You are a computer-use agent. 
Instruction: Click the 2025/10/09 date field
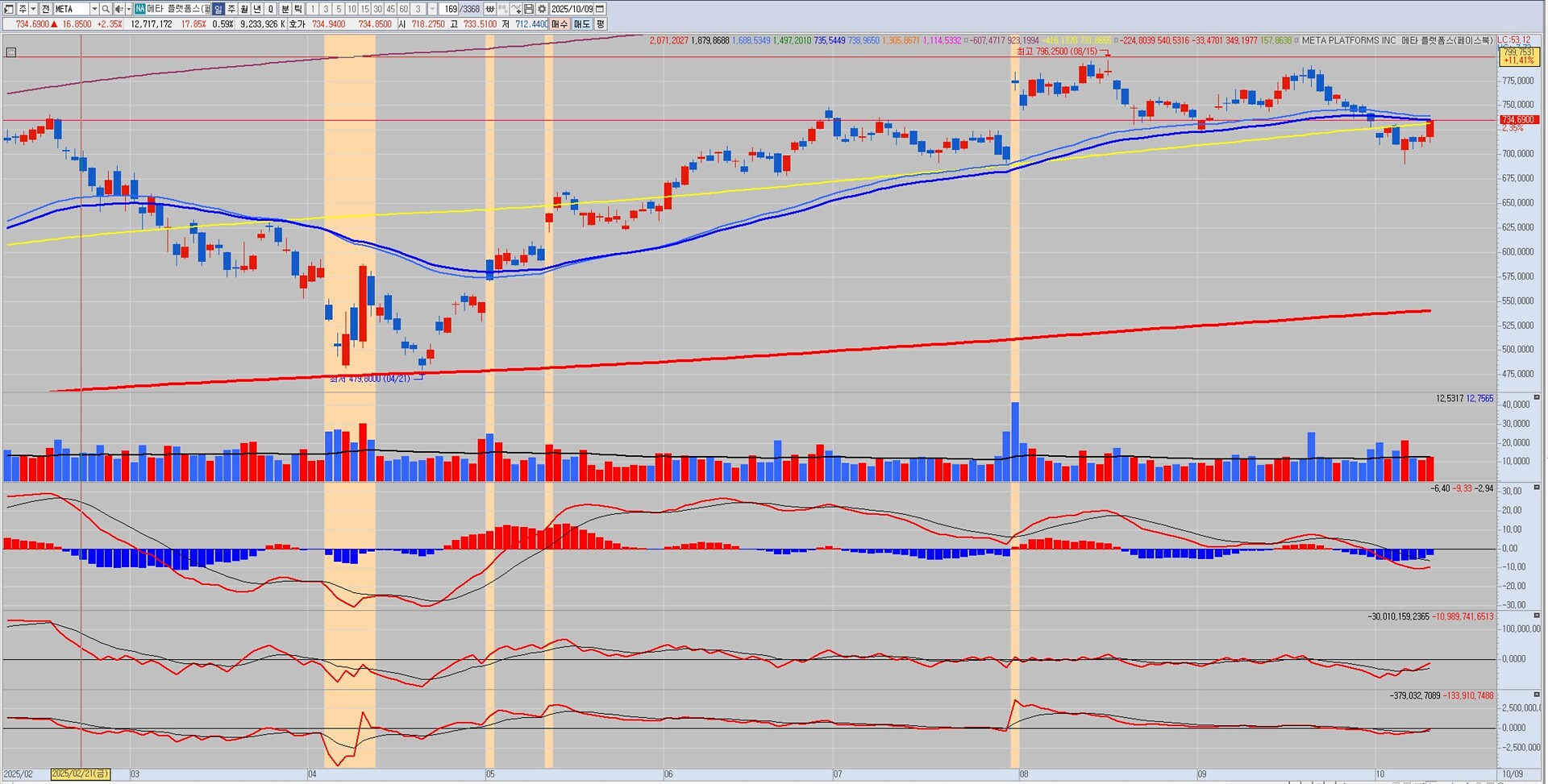(572, 9)
